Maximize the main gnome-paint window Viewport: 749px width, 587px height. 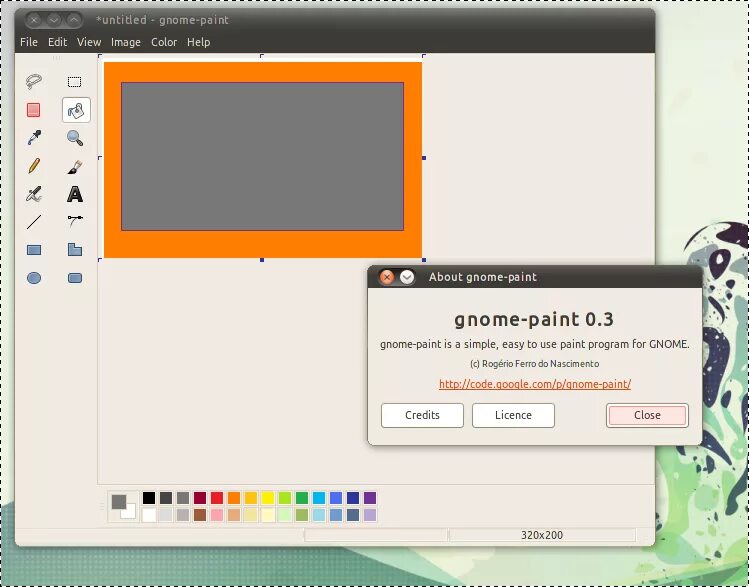[74, 20]
